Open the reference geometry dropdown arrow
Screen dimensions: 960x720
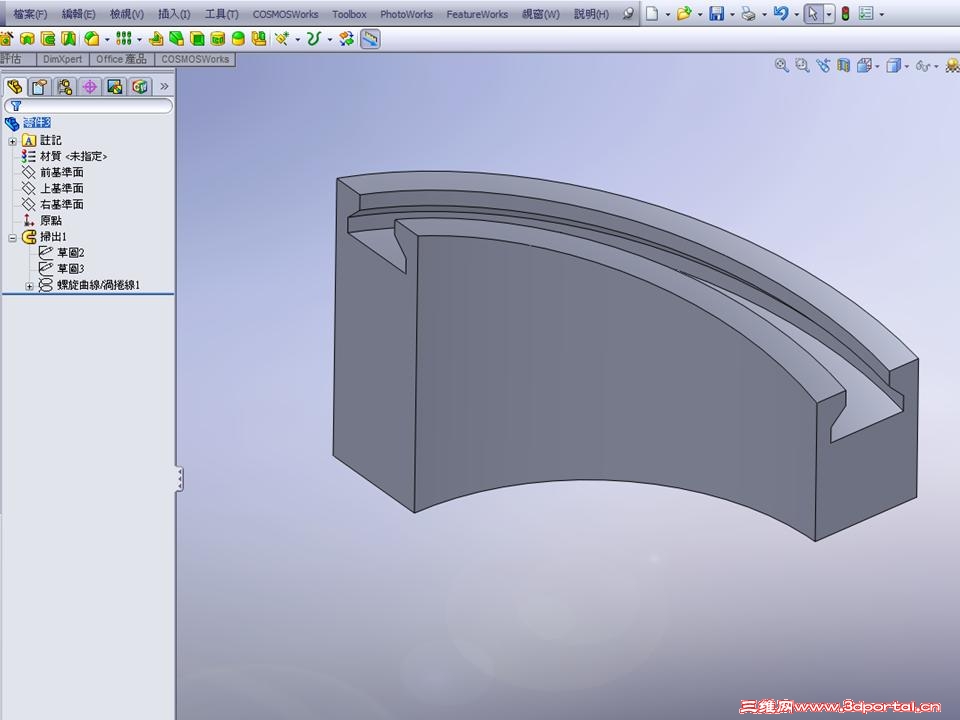298,40
